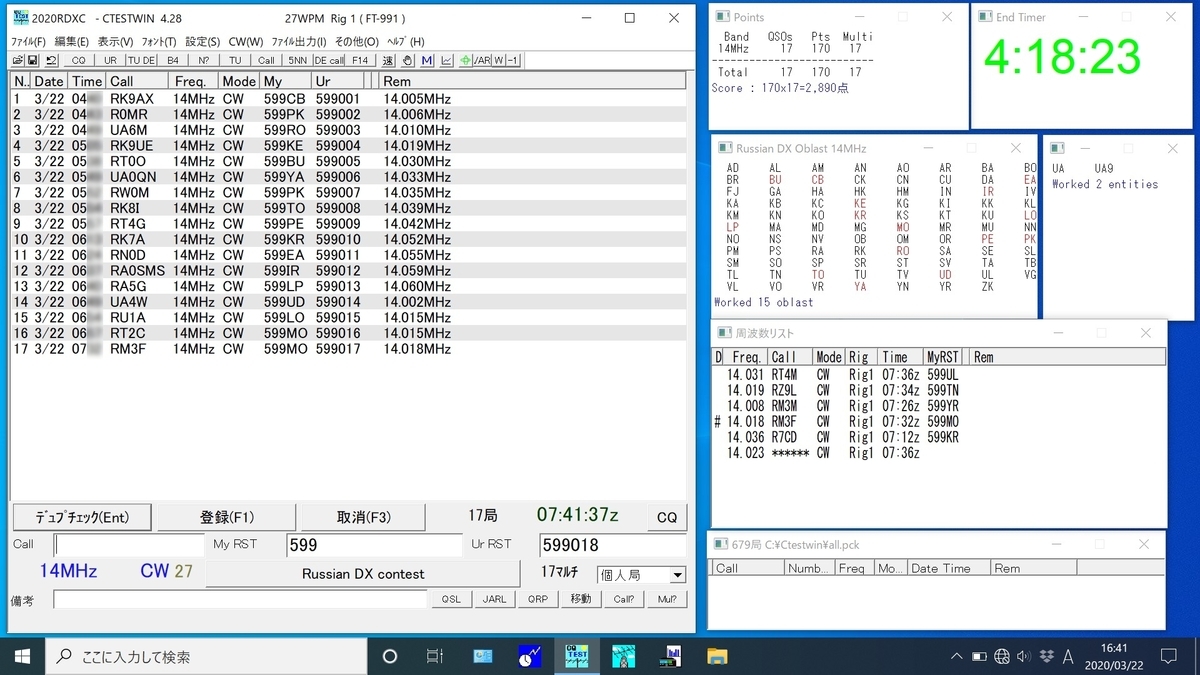The image size is (1200, 675).
Task: Click the 取消(F3) cancel button
Action: tap(363, 517)
